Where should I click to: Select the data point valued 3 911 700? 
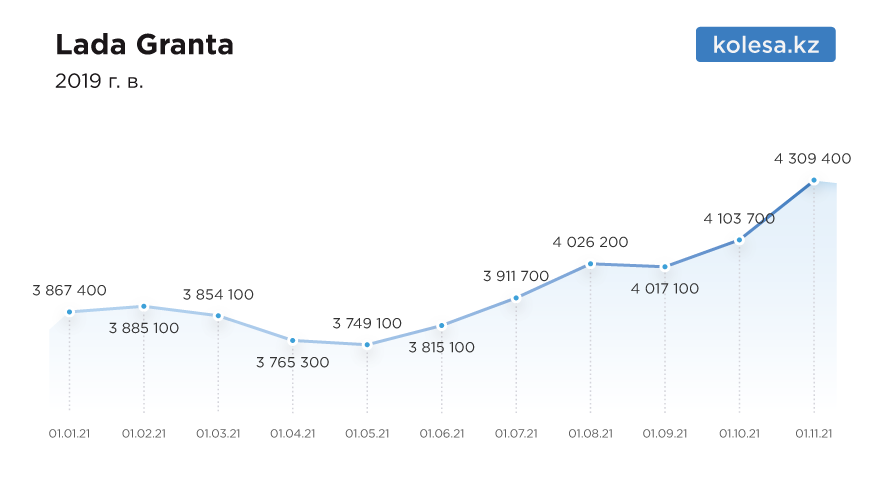click(516, 298)
